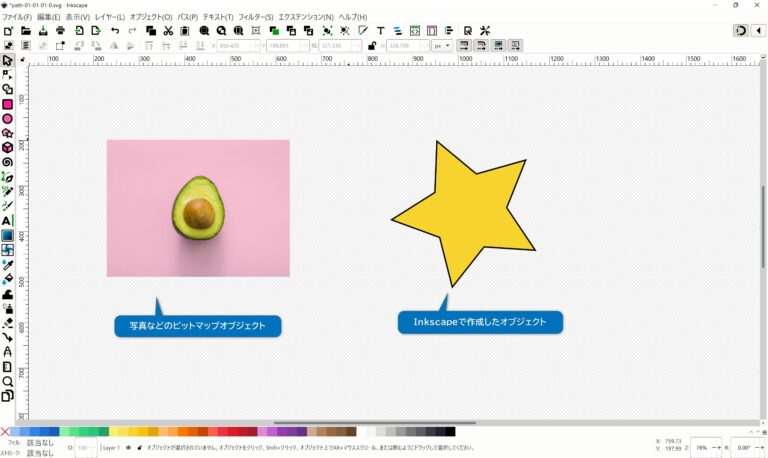This screenshot has width=768, height=458.
Task: Pick the black swatch in the color palette
Action: [x=450, y=432]
